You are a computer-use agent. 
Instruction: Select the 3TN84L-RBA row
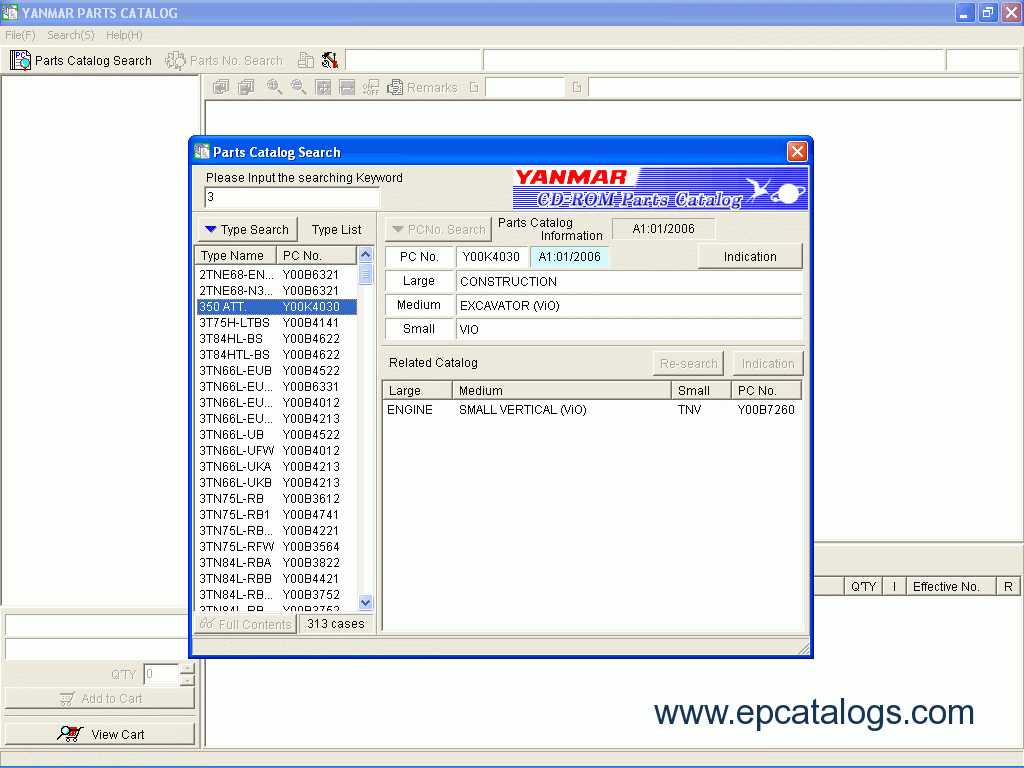[x=277, y=563]
